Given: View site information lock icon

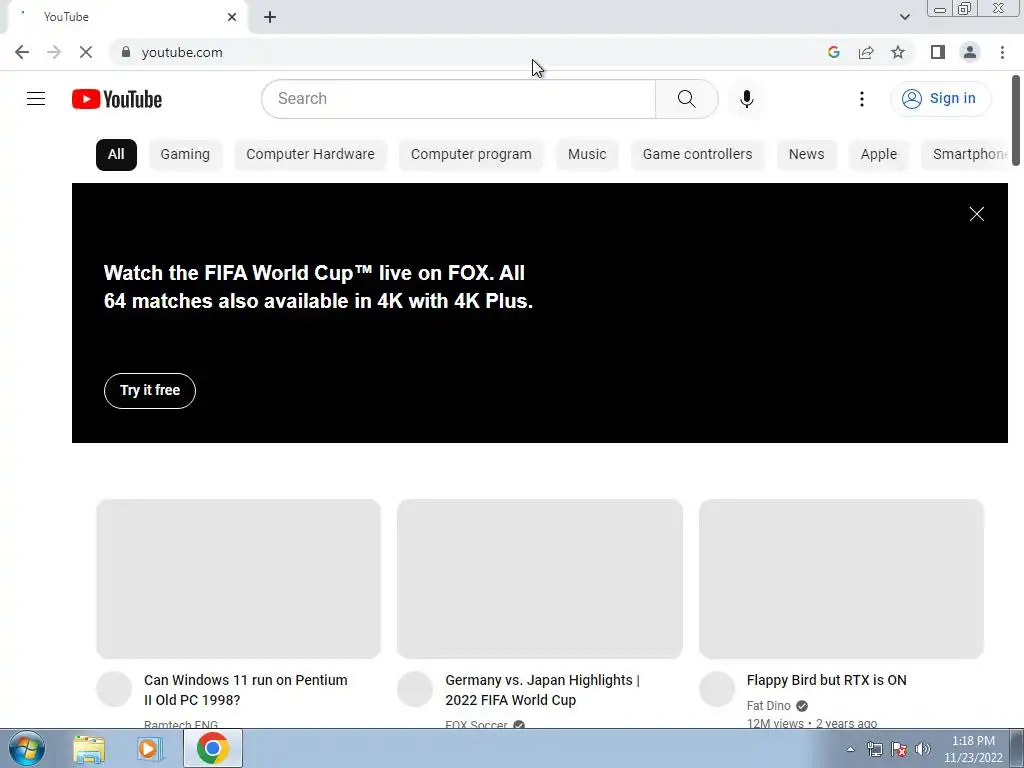Looking at the screenshot, I should (126, 52).
